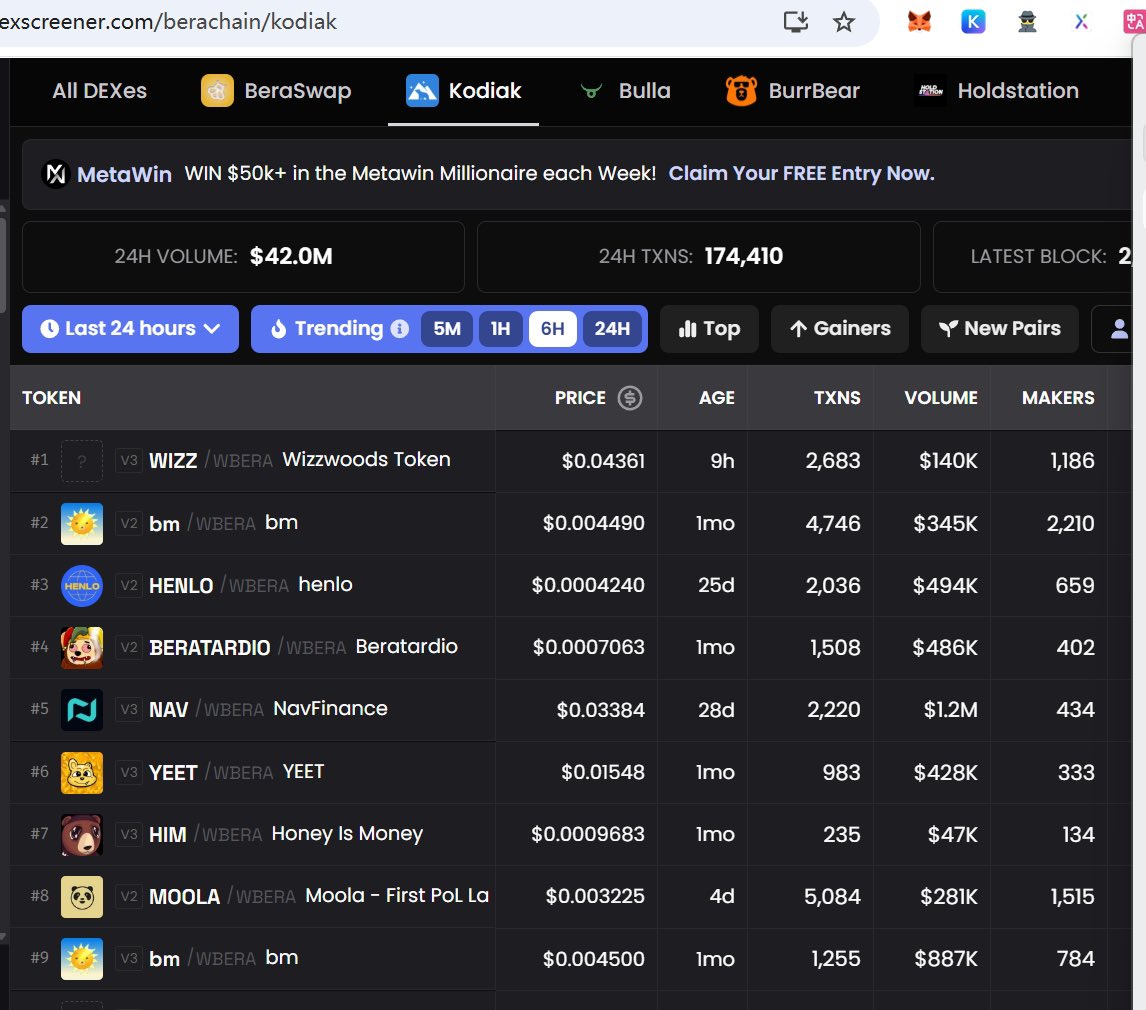Click the install app icon in address bar
1146x1010 pixels.
(x=796, y=22)
